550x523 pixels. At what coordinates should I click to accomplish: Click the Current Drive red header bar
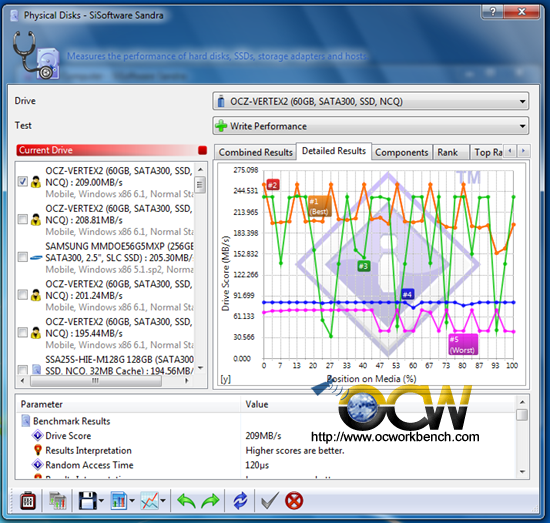112,150
